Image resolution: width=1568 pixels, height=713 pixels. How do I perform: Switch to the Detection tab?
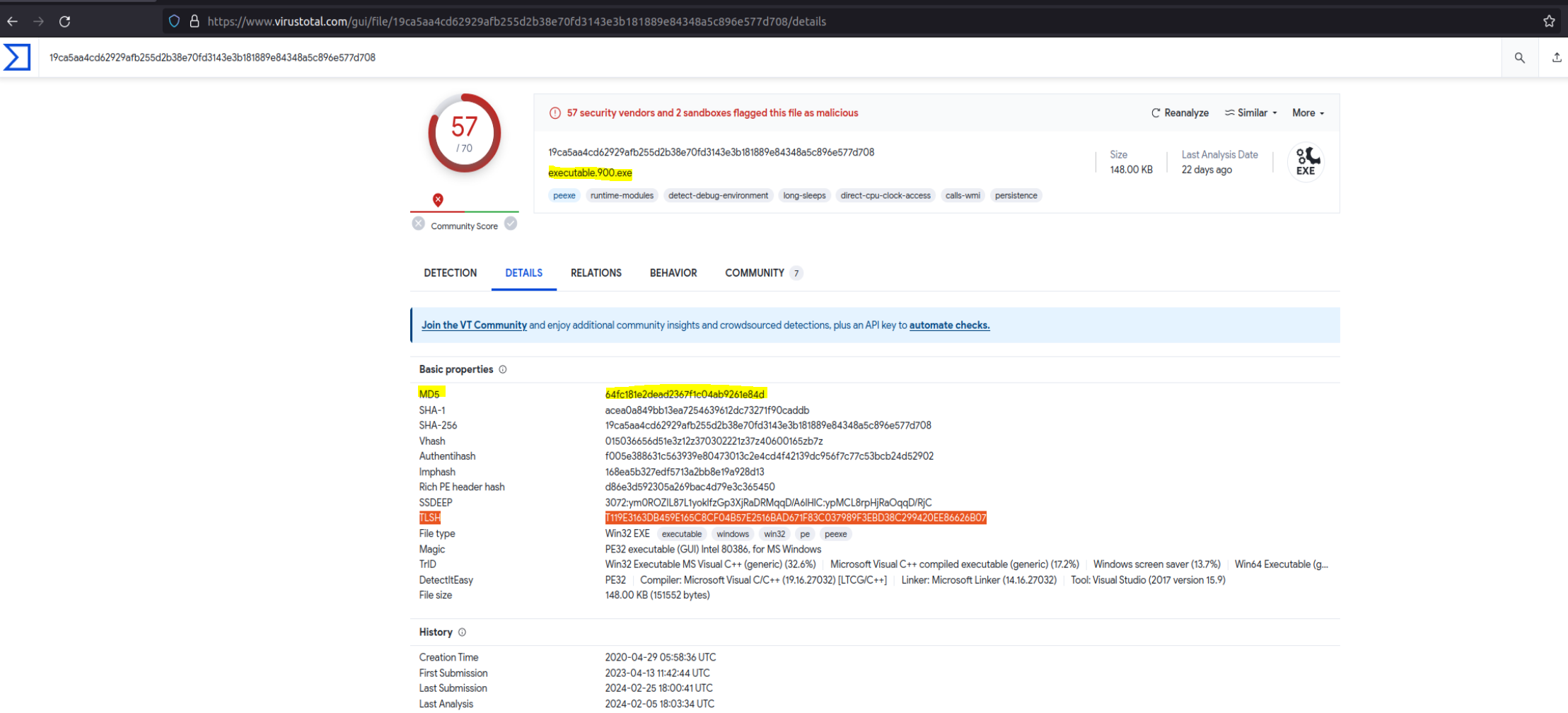[450, 273]
